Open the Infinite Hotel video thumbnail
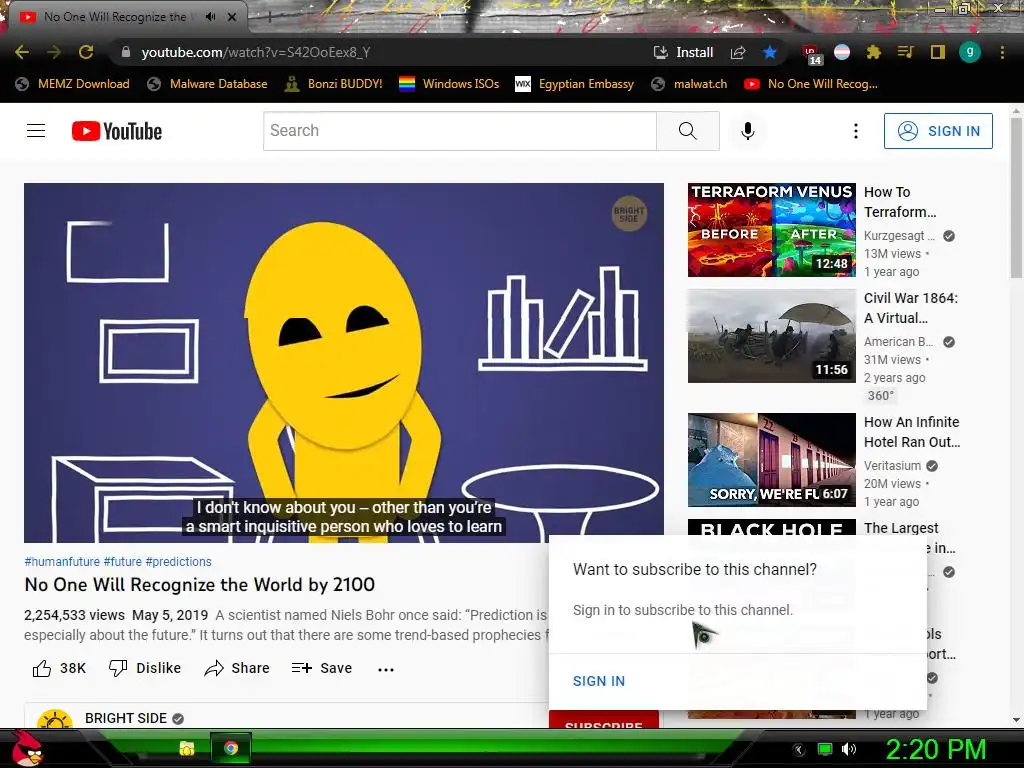This screenshot has width=1024, height=768. (x=771, y=460)
